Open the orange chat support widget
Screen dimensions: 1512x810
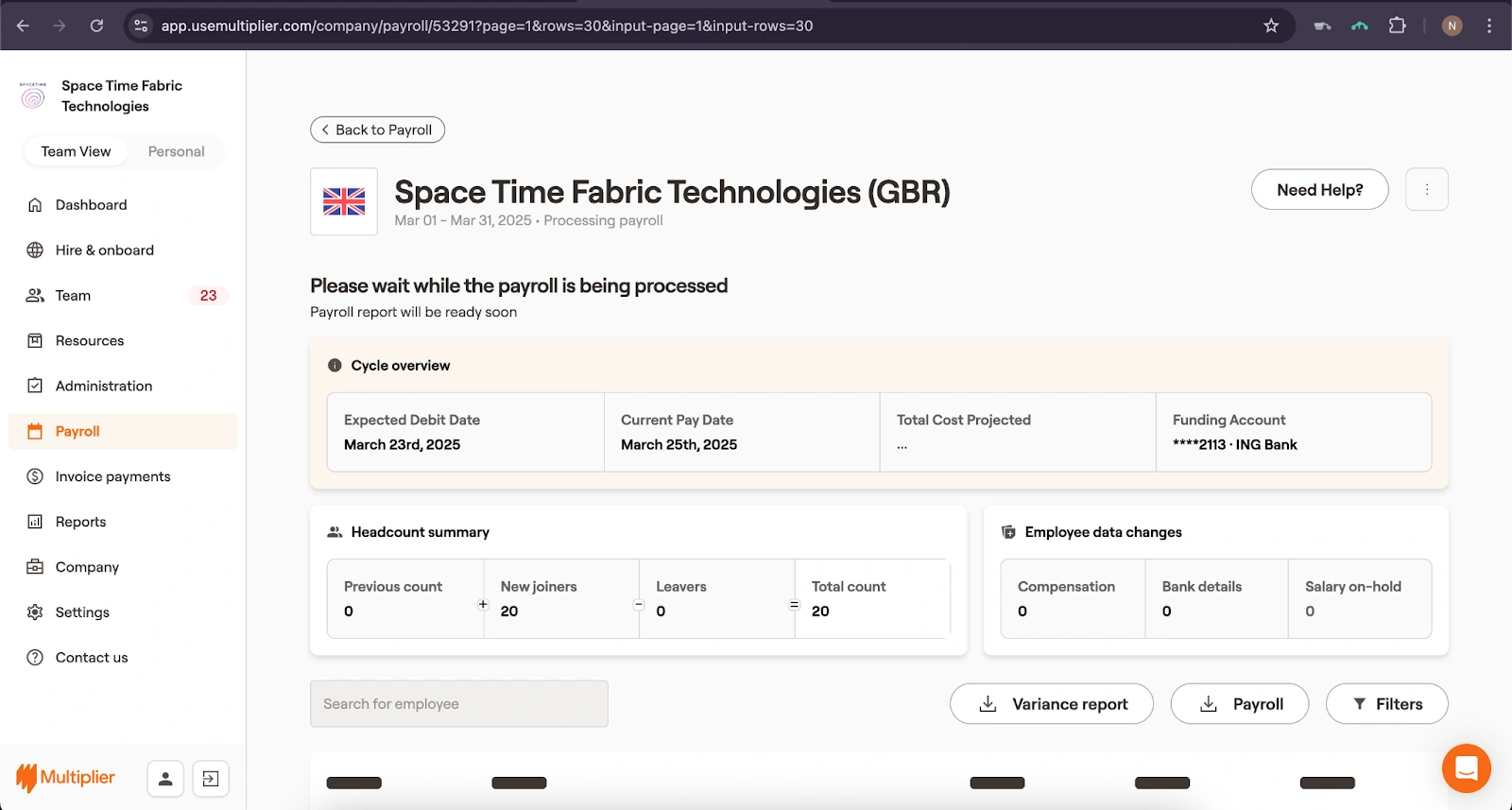pos(1467,768)
